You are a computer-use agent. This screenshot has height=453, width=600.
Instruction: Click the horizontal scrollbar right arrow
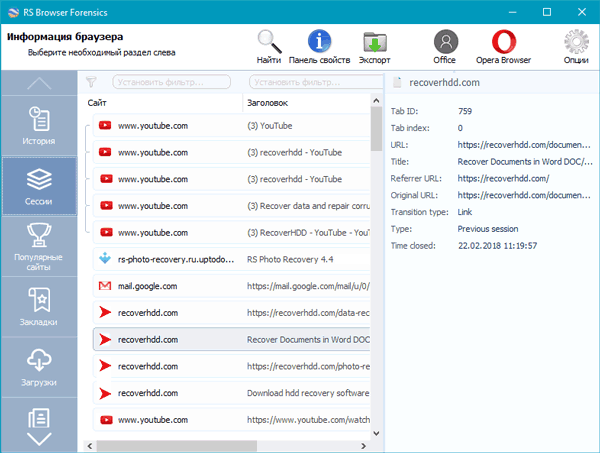(x=364, y=446)
